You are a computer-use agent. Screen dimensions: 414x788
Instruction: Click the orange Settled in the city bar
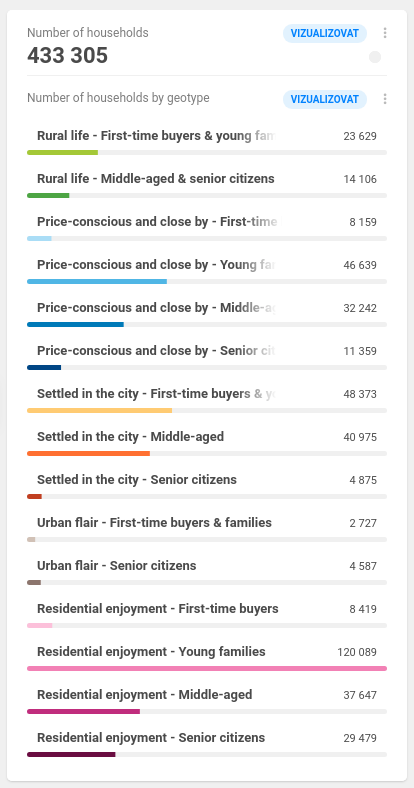point(88,453)
